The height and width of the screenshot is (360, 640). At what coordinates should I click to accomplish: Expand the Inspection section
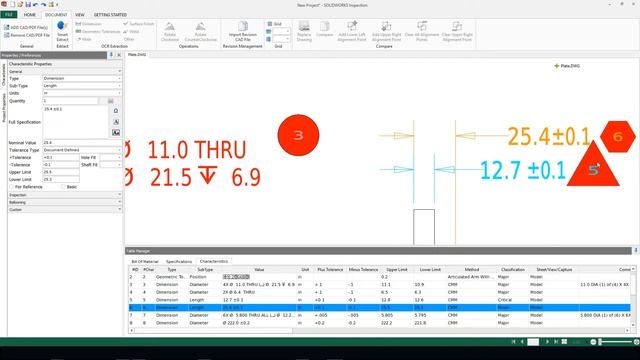pos(65,195)
